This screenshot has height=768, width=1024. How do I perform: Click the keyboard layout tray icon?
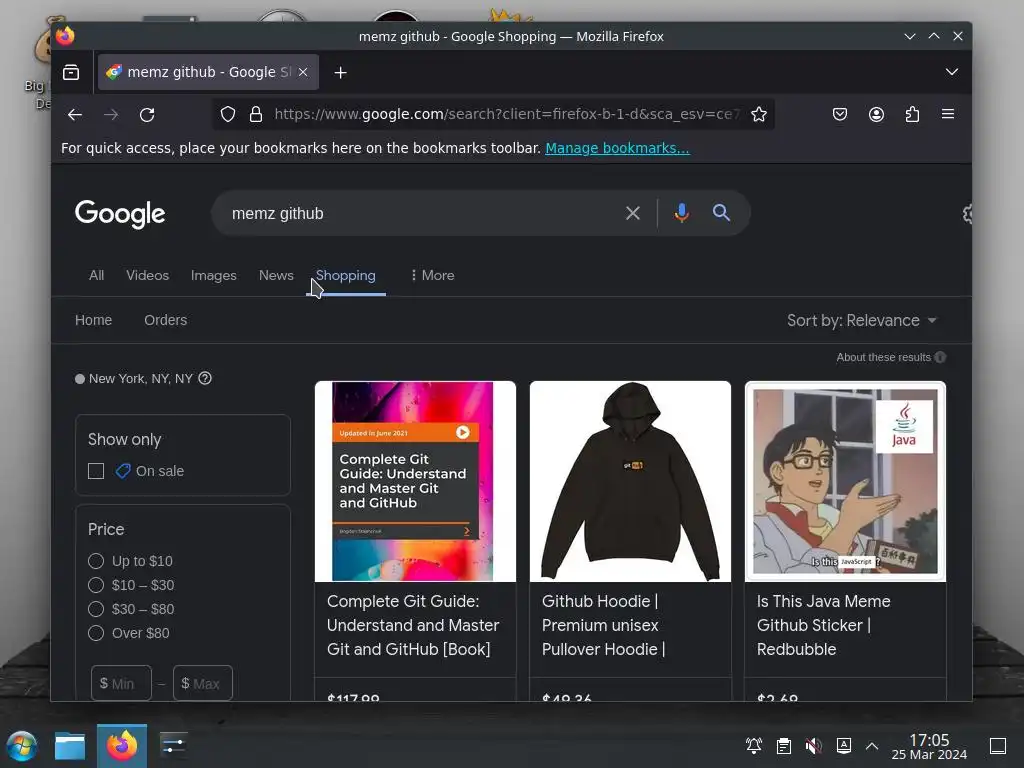(x=843, y=745)
